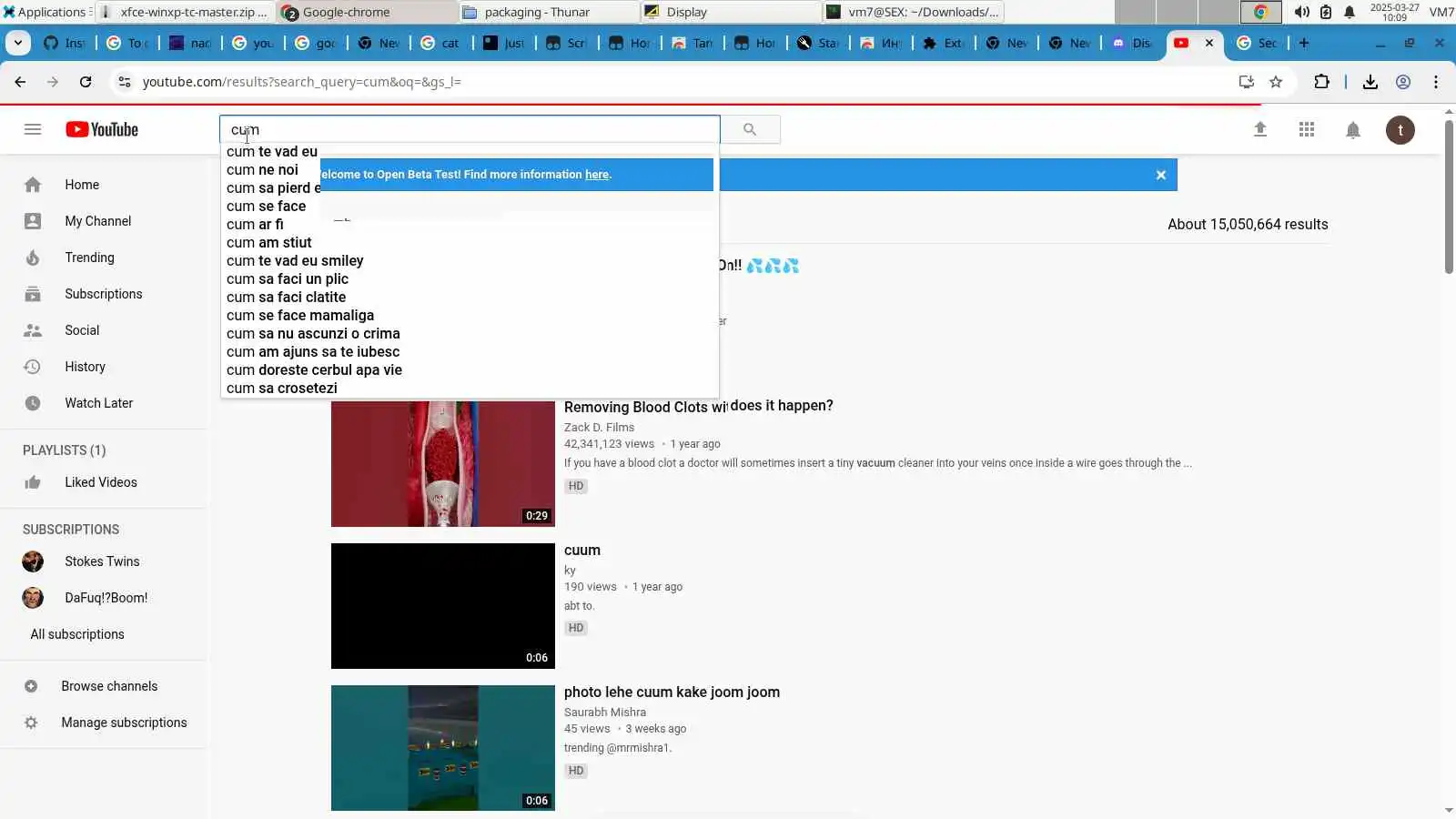Click the page vertical scrollbar thumb
The width and height of the screenshot is (1456, 819).
pos(1449,196)
